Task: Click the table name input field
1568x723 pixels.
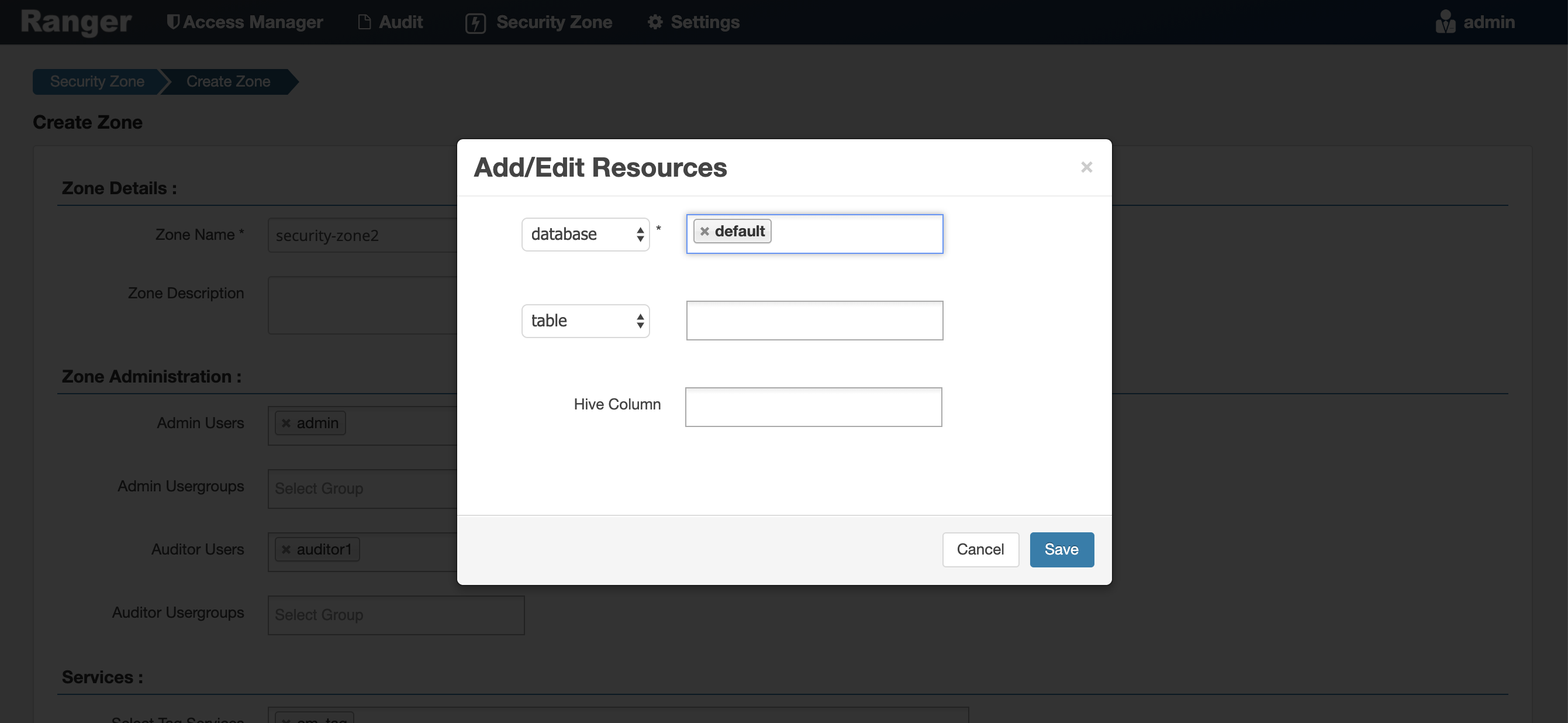Action: click(814, 321)
